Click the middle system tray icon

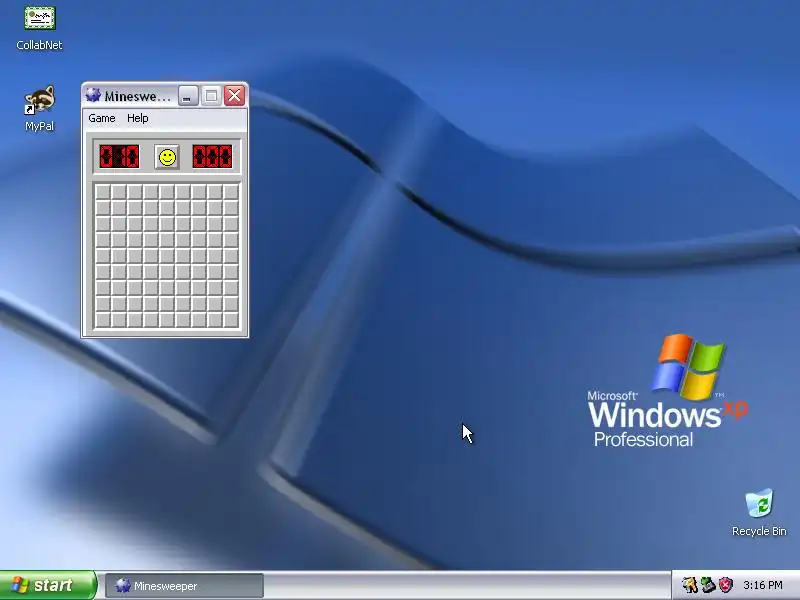click(707, 585)
